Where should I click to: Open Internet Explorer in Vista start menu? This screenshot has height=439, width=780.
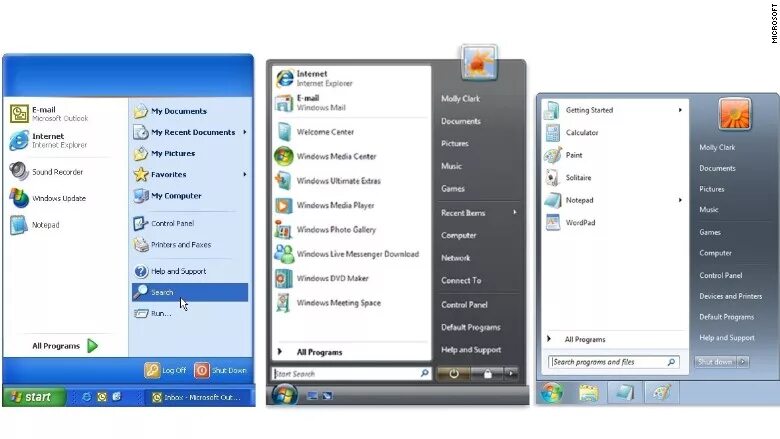(314, 78)
